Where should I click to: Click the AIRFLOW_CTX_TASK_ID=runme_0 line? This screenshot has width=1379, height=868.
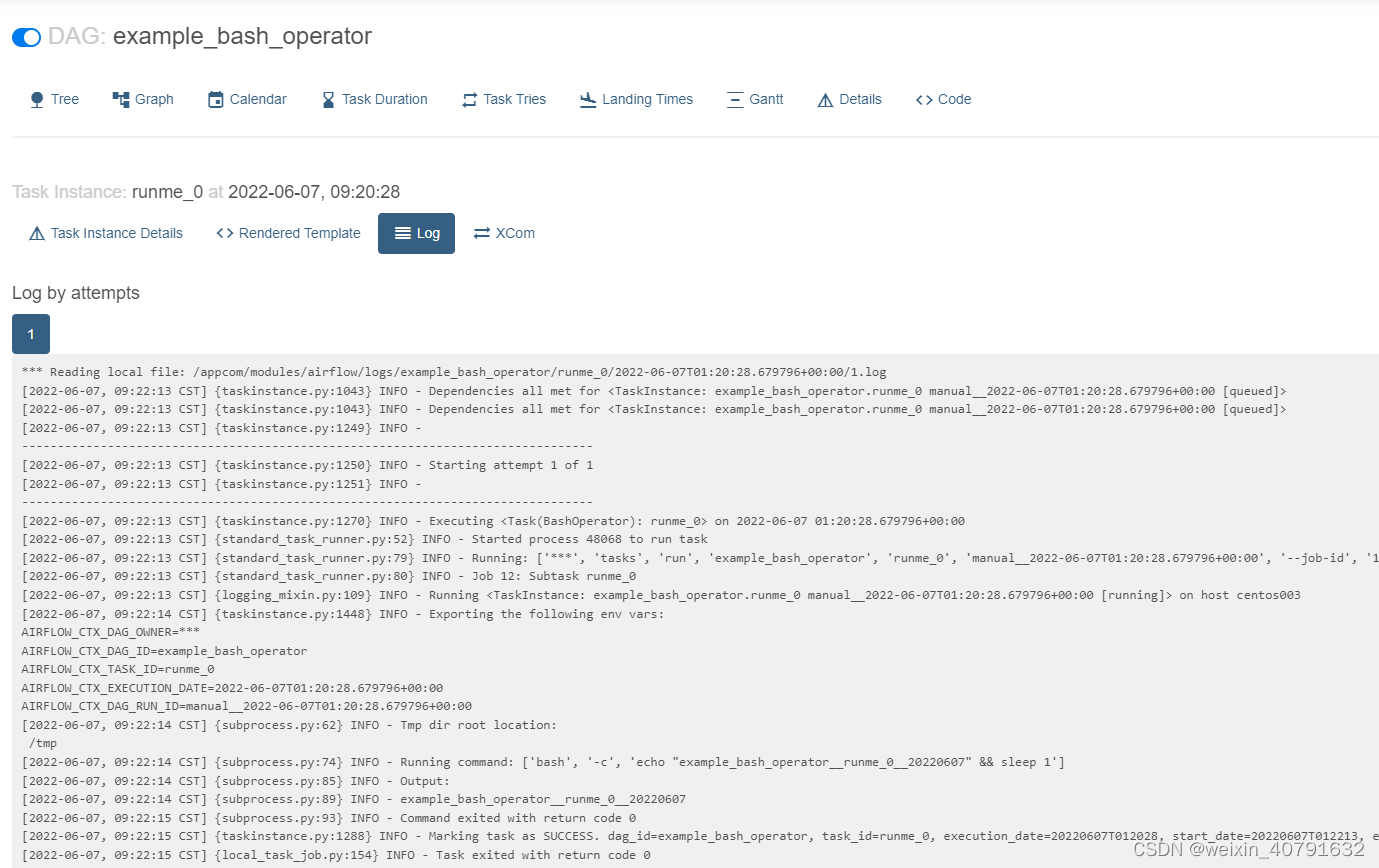(x=118, y=669)
